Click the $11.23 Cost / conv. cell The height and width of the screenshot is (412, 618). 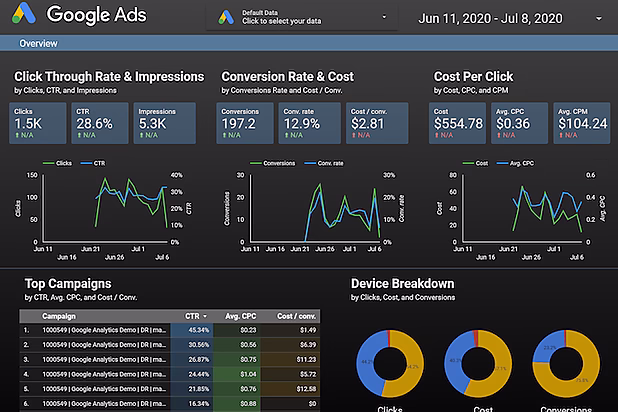tap(290, 360)
